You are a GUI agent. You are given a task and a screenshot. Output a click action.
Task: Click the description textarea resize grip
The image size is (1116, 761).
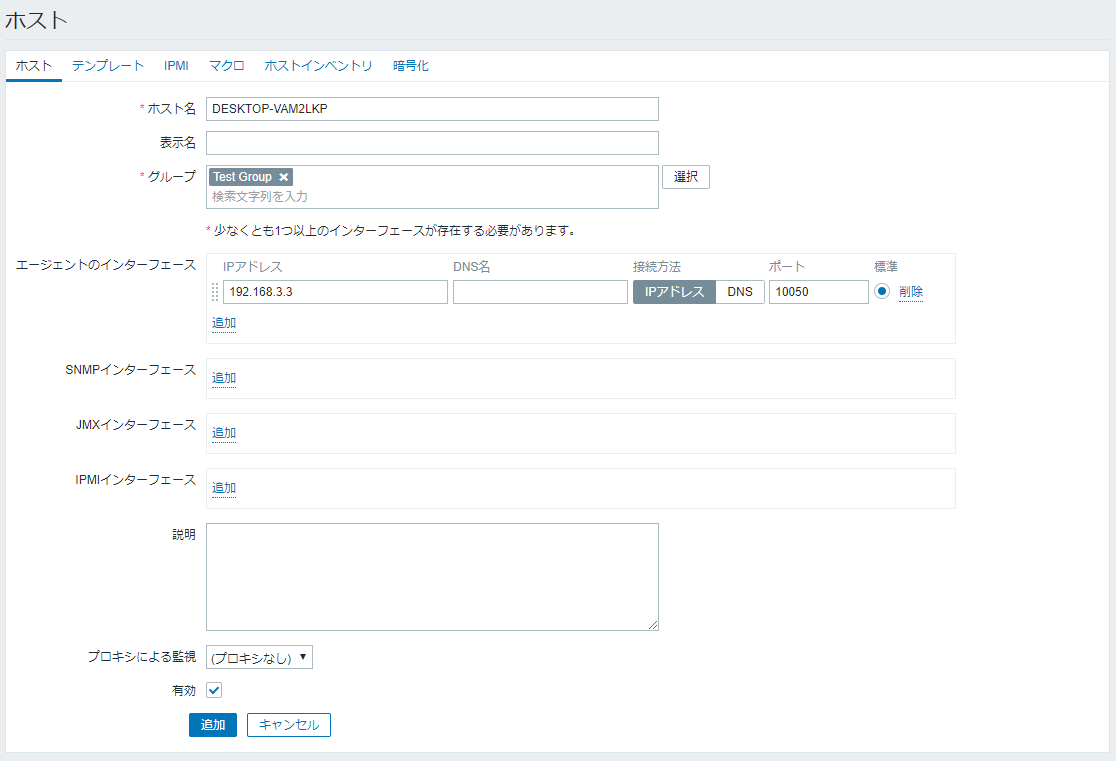(653, 625)
